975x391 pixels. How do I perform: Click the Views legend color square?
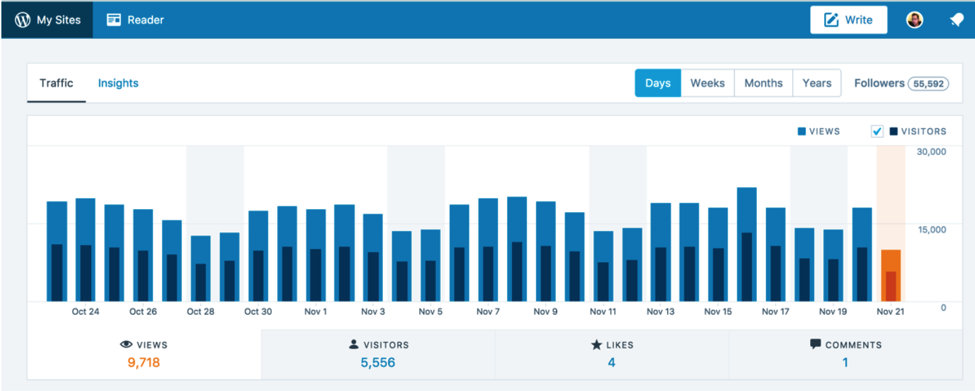(802, 131)
